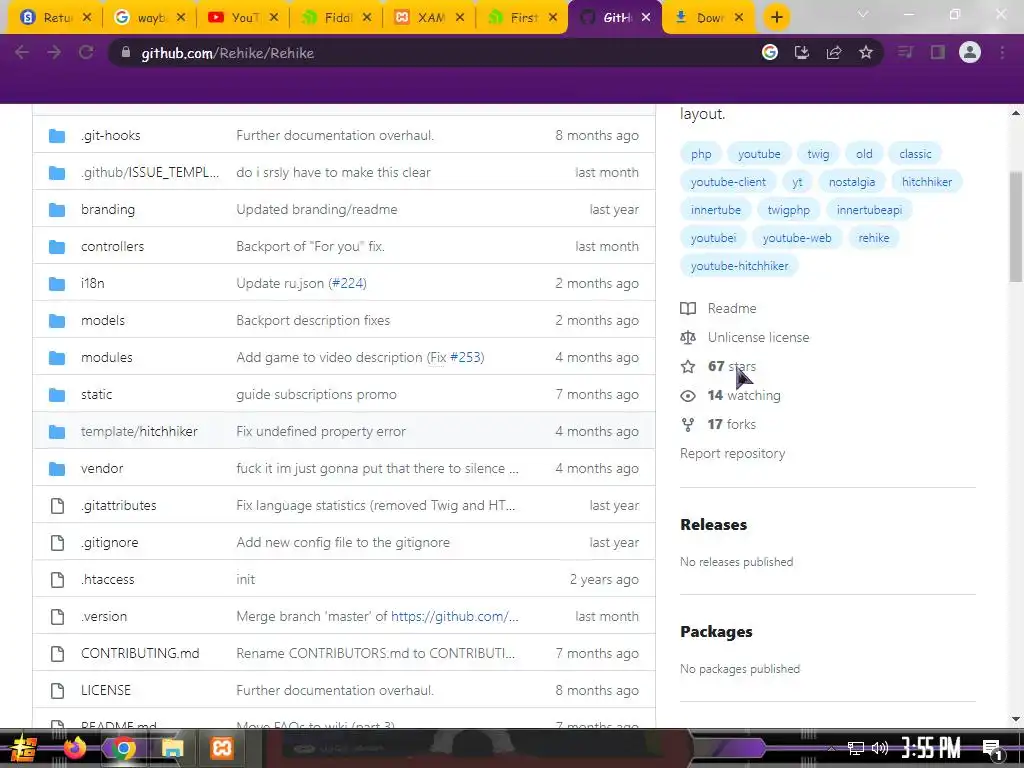Image resolution: width=1024 pixels, height=768 pixels.
Task: Select the hitchhiker topic tag
Action: pos(927,182)
